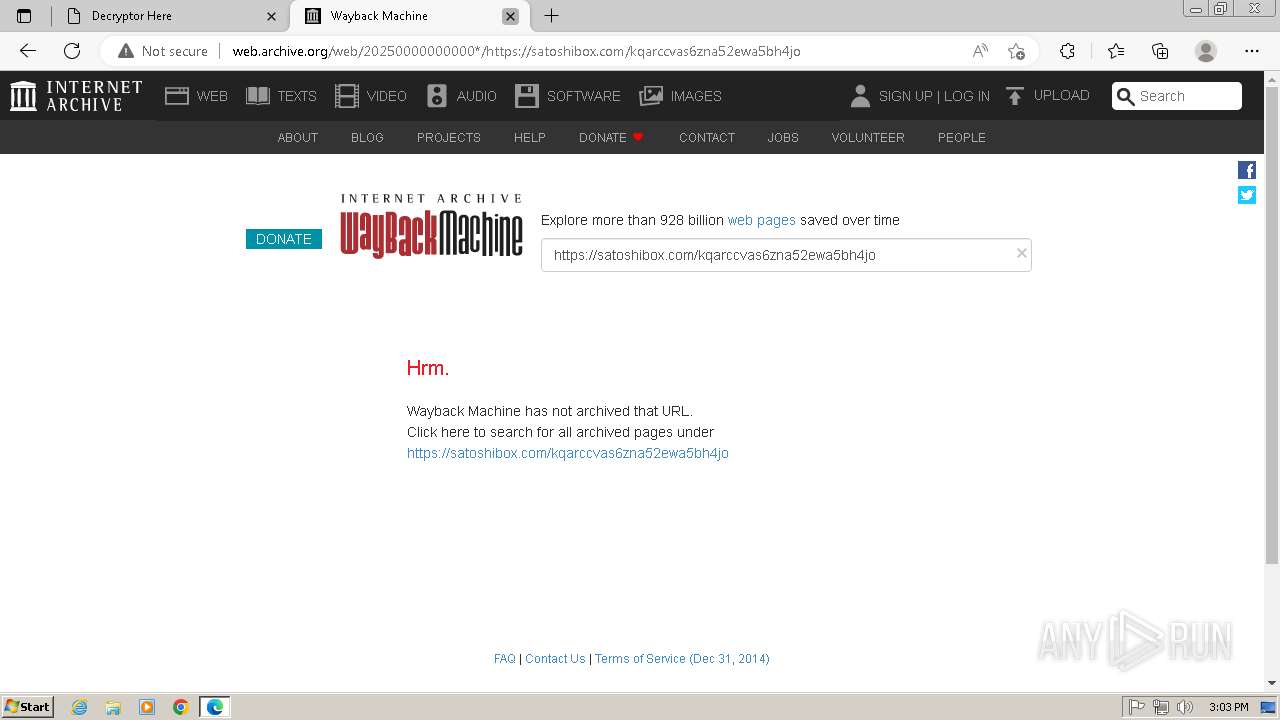Add this page to favorites

1017,51
